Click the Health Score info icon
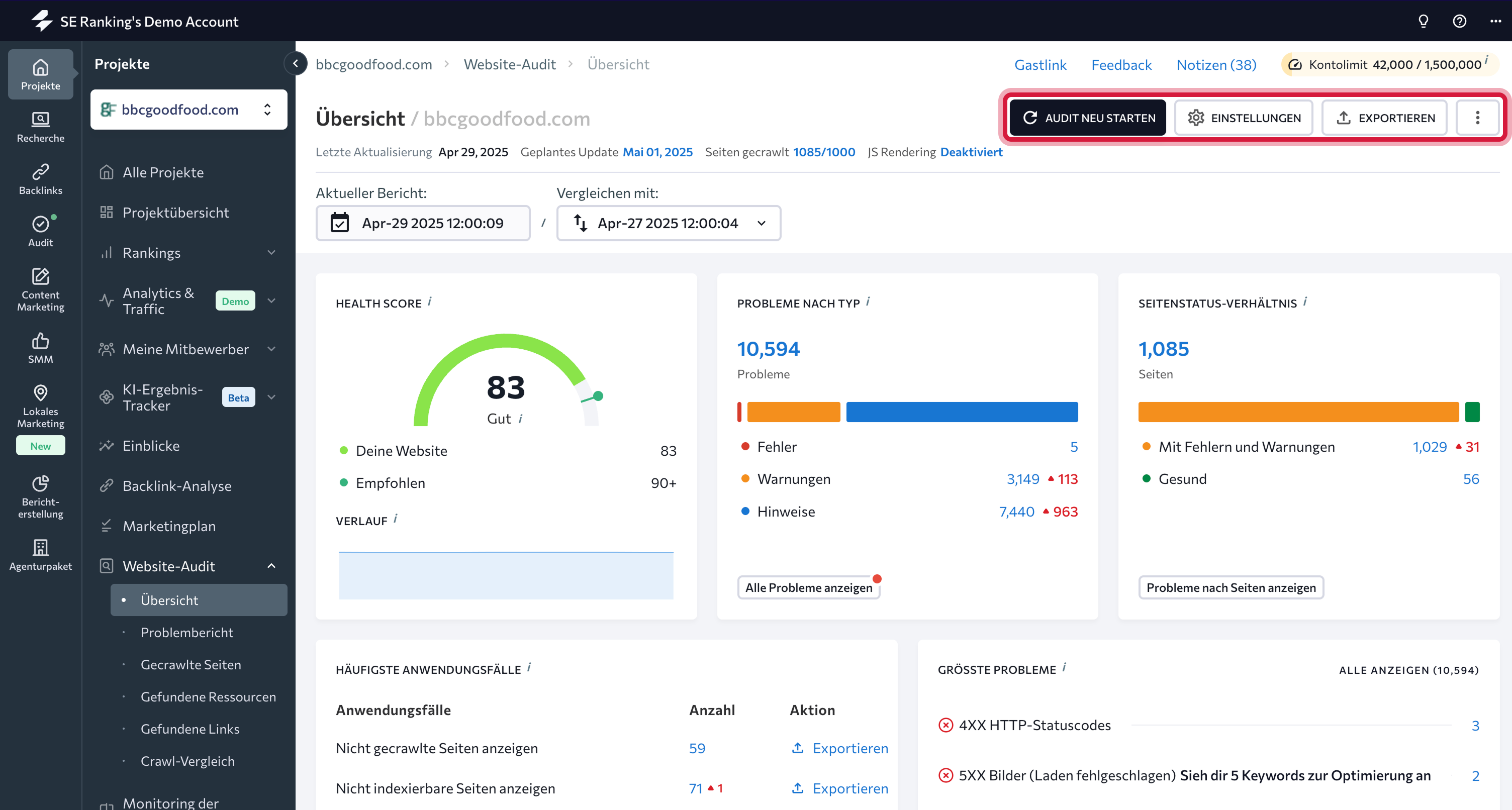The height and width of the screenshot is (810, 1512). 430,301
